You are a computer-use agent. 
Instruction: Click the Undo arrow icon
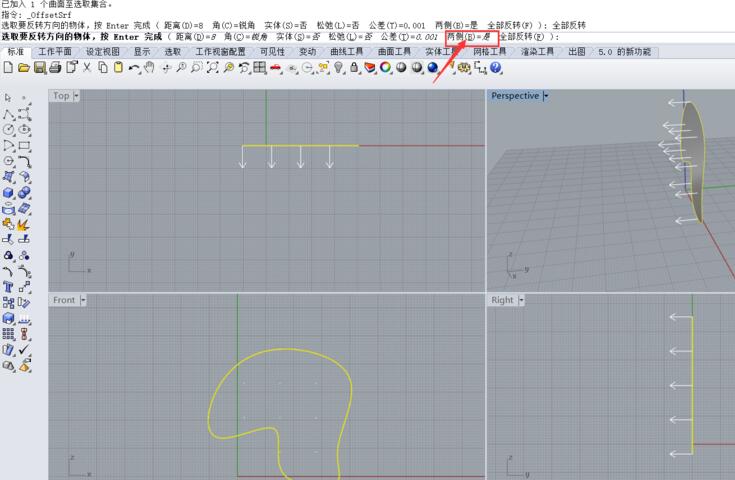point(134,67)
